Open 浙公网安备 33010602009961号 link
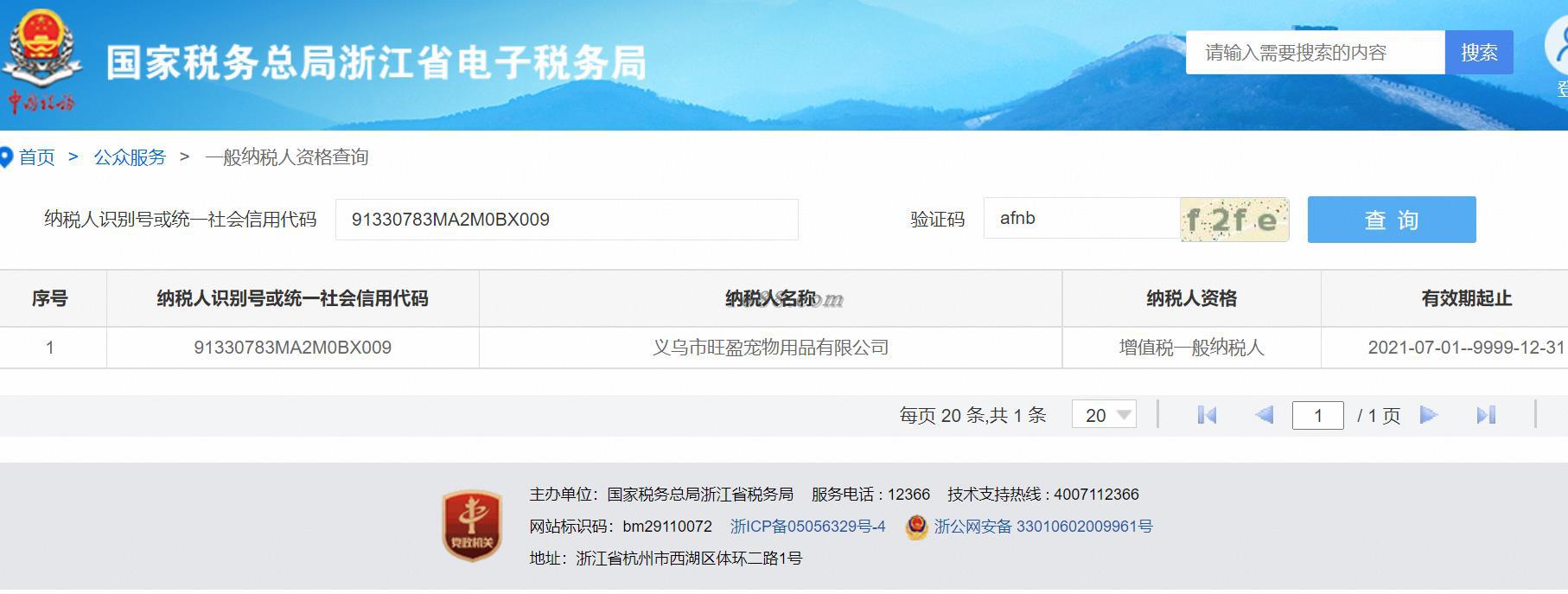This screenshot has height=594, width=1568. point(1043,527)
